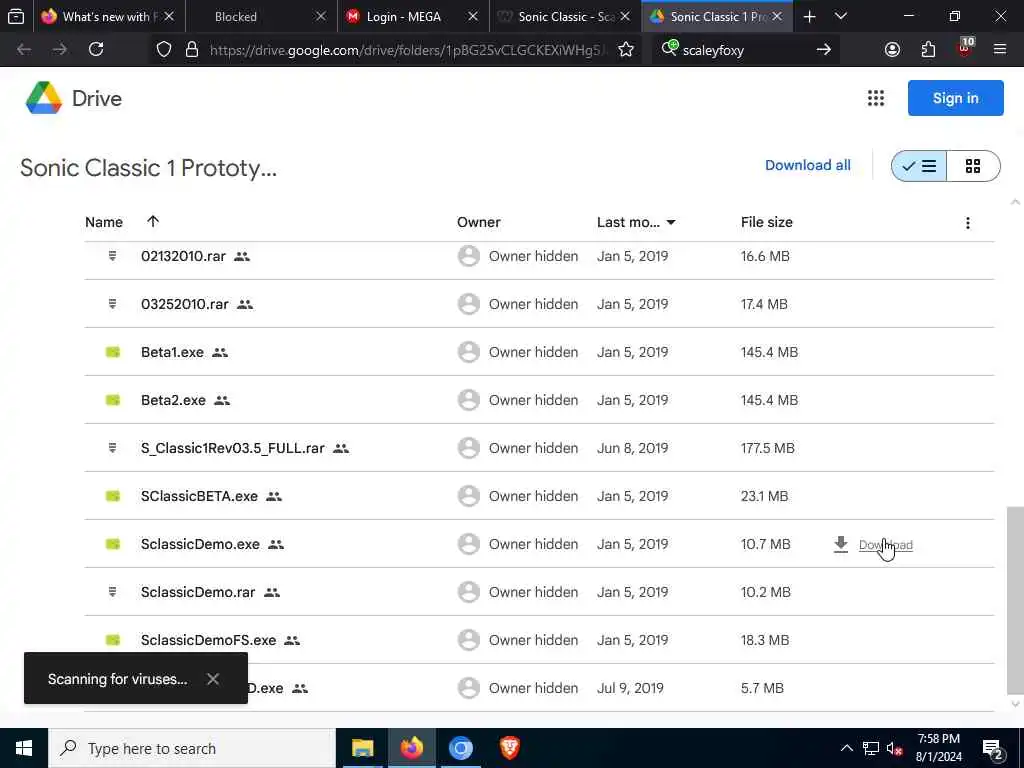Close the Login - MEGA tab
This screenshot has height=768, width=1024.
coord(473,16)
